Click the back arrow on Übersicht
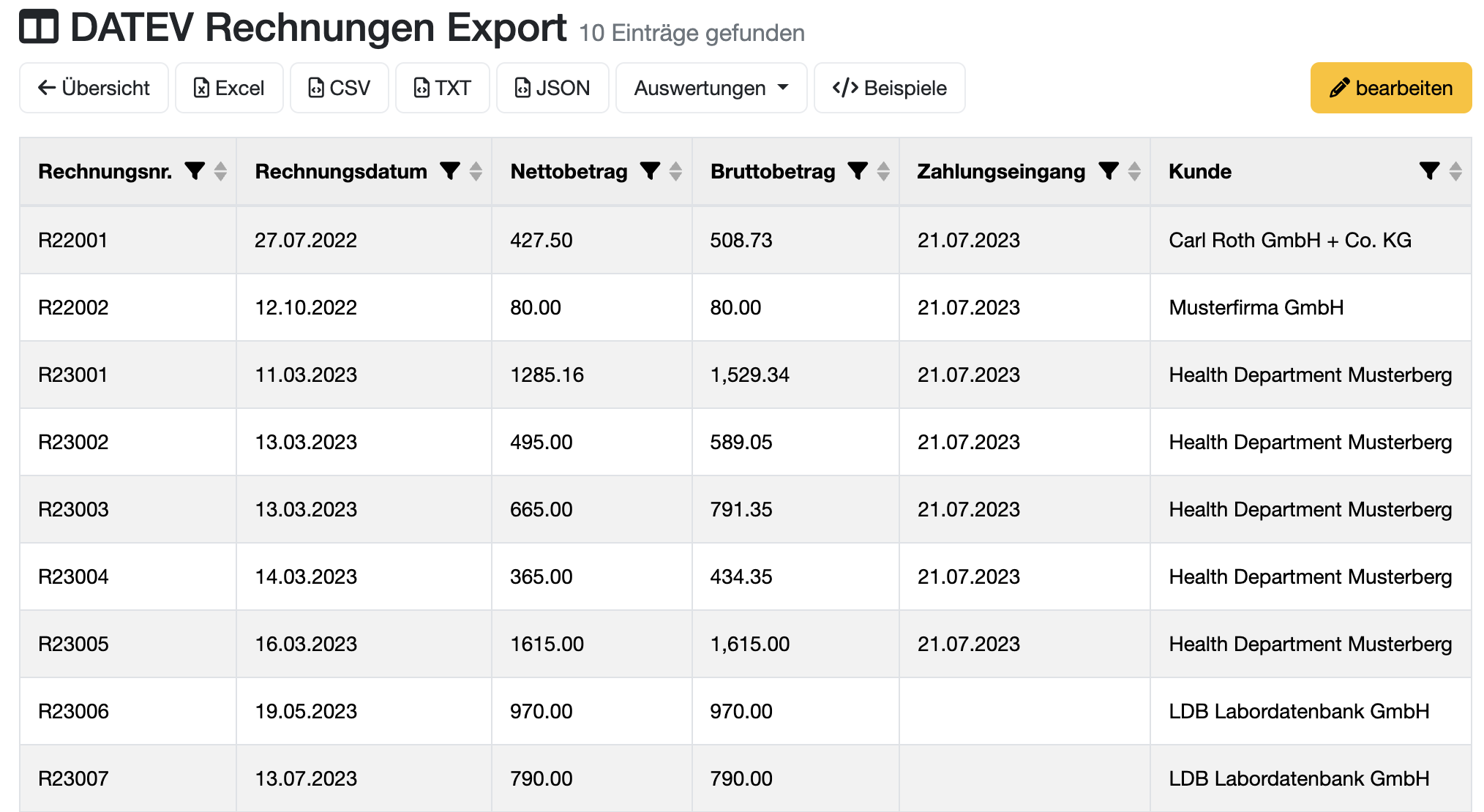The height and width of the screenshot is (812, 1484). click(46, 88)
